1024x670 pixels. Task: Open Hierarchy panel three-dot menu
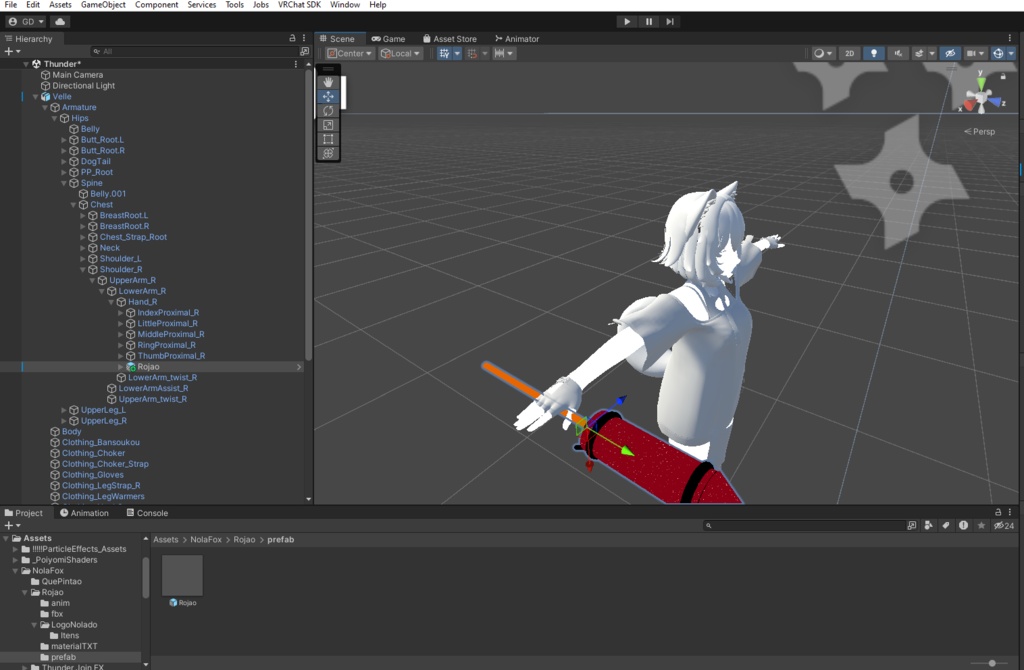coord(304,39)
